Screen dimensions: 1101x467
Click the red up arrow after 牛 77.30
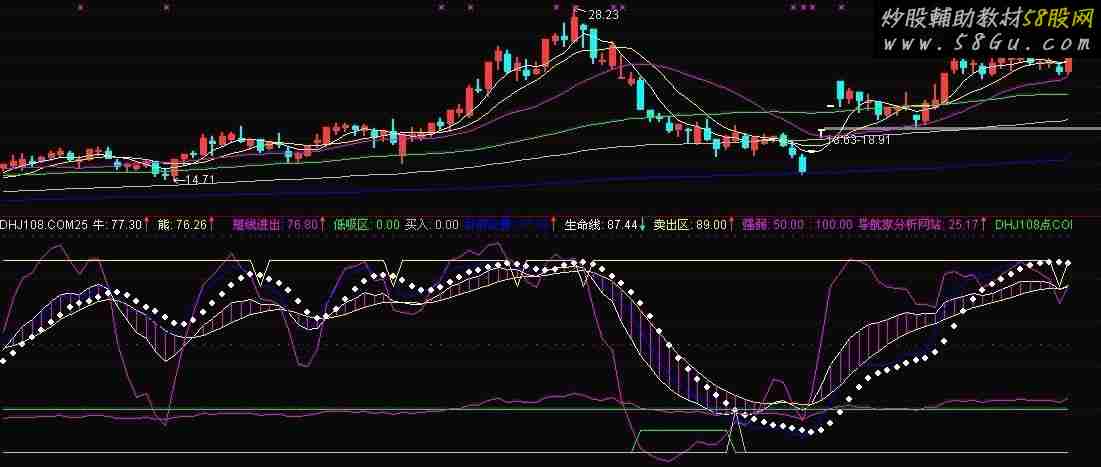146,225
